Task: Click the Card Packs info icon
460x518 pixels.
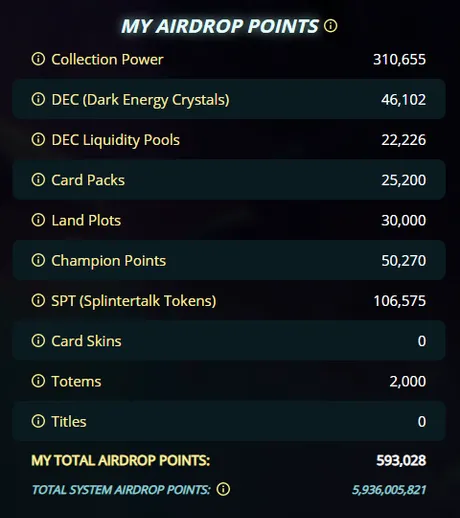Action: (38, 180)
